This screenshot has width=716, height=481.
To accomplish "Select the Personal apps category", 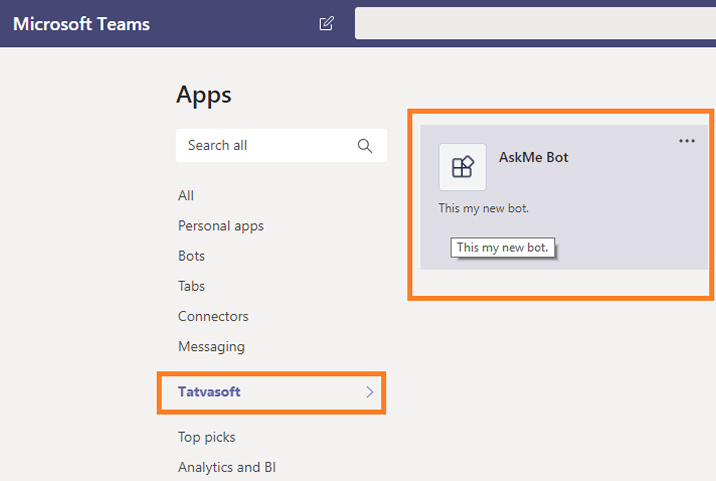I will (221, 226).
